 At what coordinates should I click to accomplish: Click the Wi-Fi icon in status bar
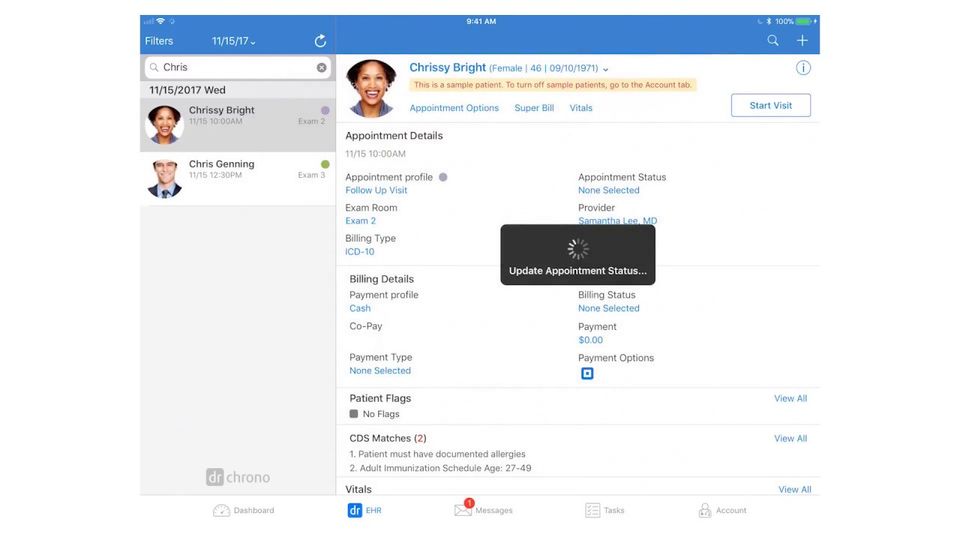(x=160, y=21)
